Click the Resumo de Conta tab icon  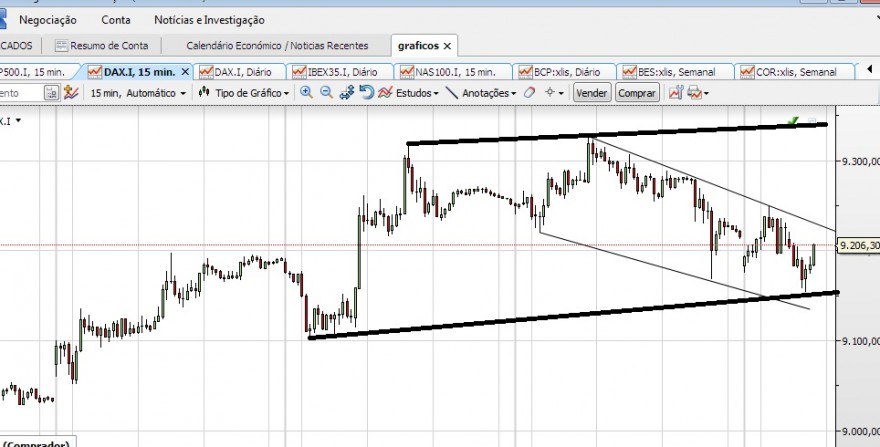coord(61,45)
